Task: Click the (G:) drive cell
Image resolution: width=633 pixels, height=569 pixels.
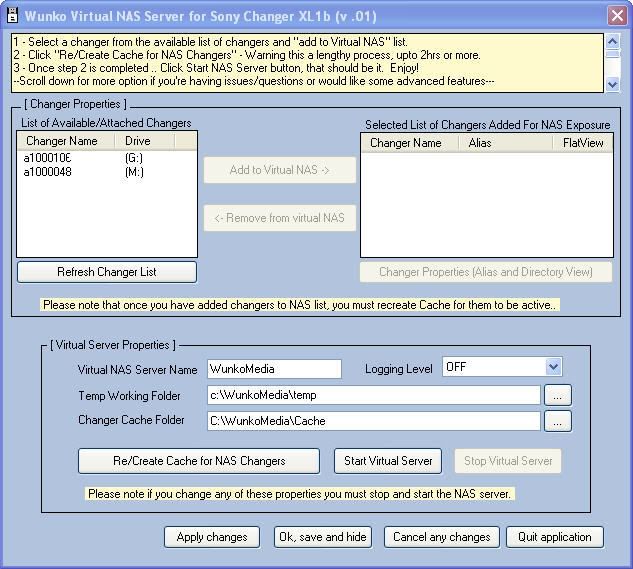Action: click(x=134, y=158)
